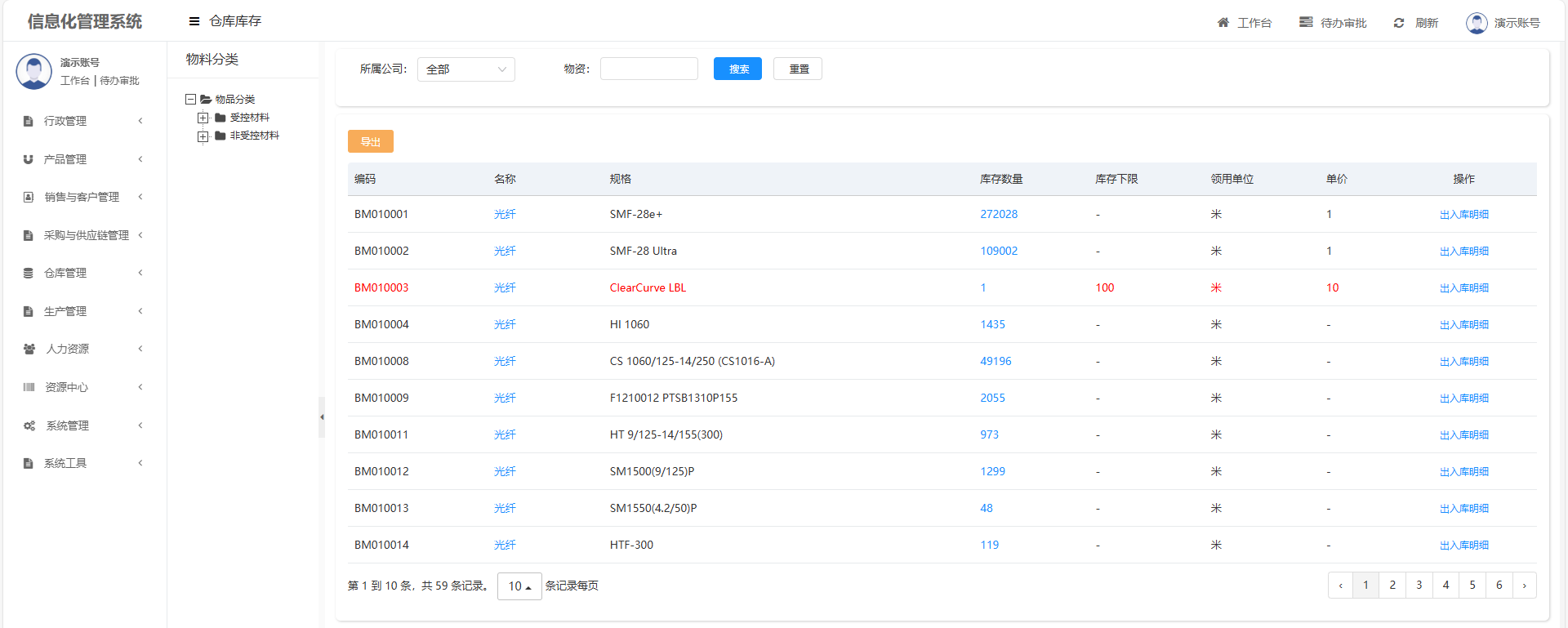The image size is (1568, 628).
Task: Expand the 受控材料 tree node
Action: pyautogui.click(x=203, y=118)
